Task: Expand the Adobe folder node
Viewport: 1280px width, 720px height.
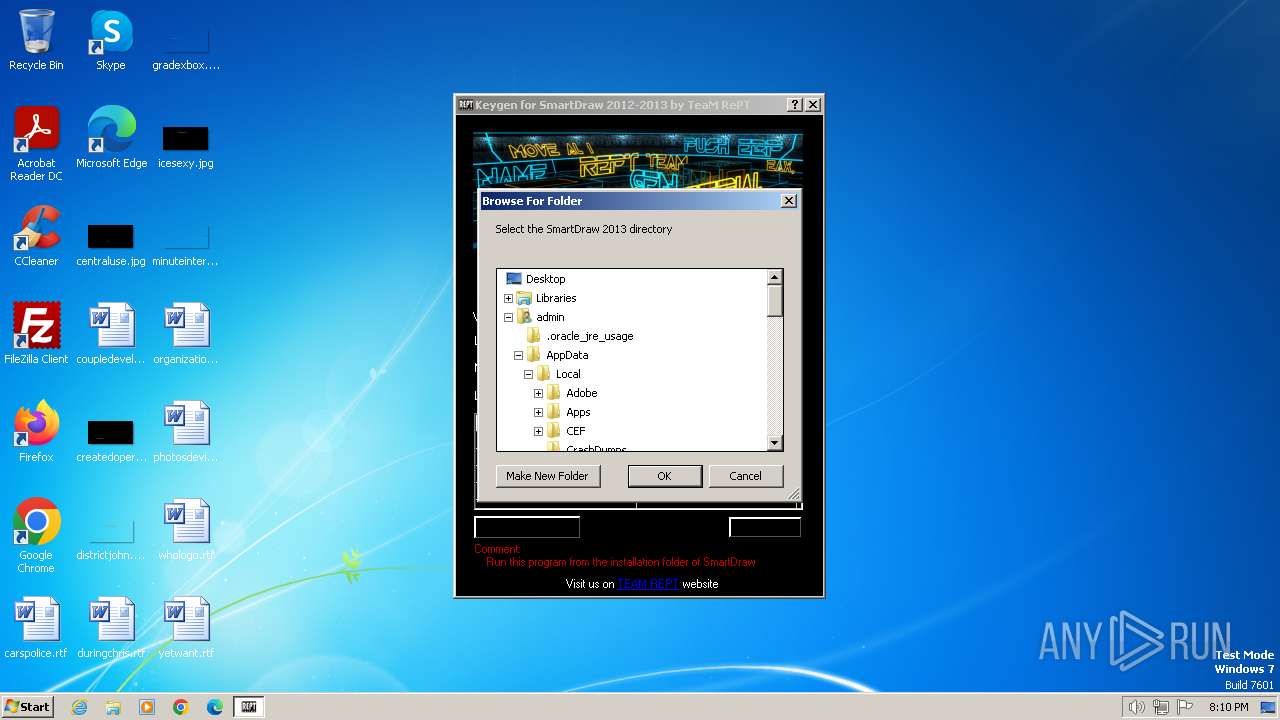Action: coord(538,393)
